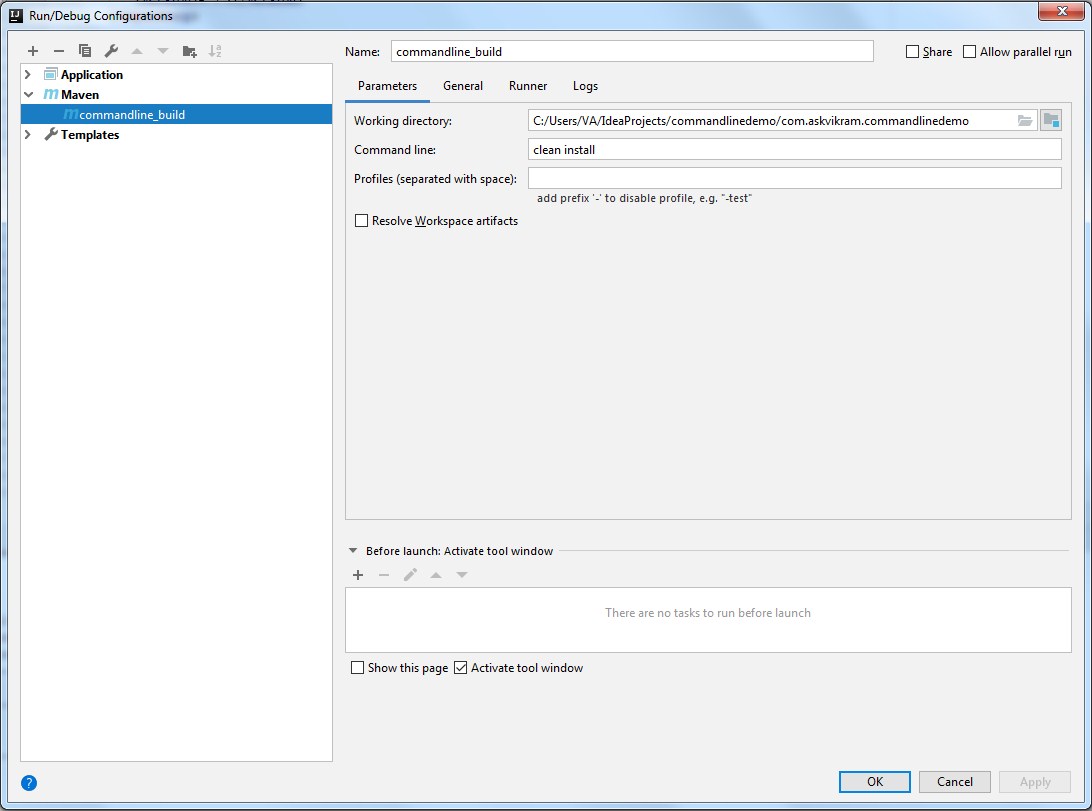This screenshot has width=1092, height=811.
Task: Click the Name input field
Action: coord(632,52)
